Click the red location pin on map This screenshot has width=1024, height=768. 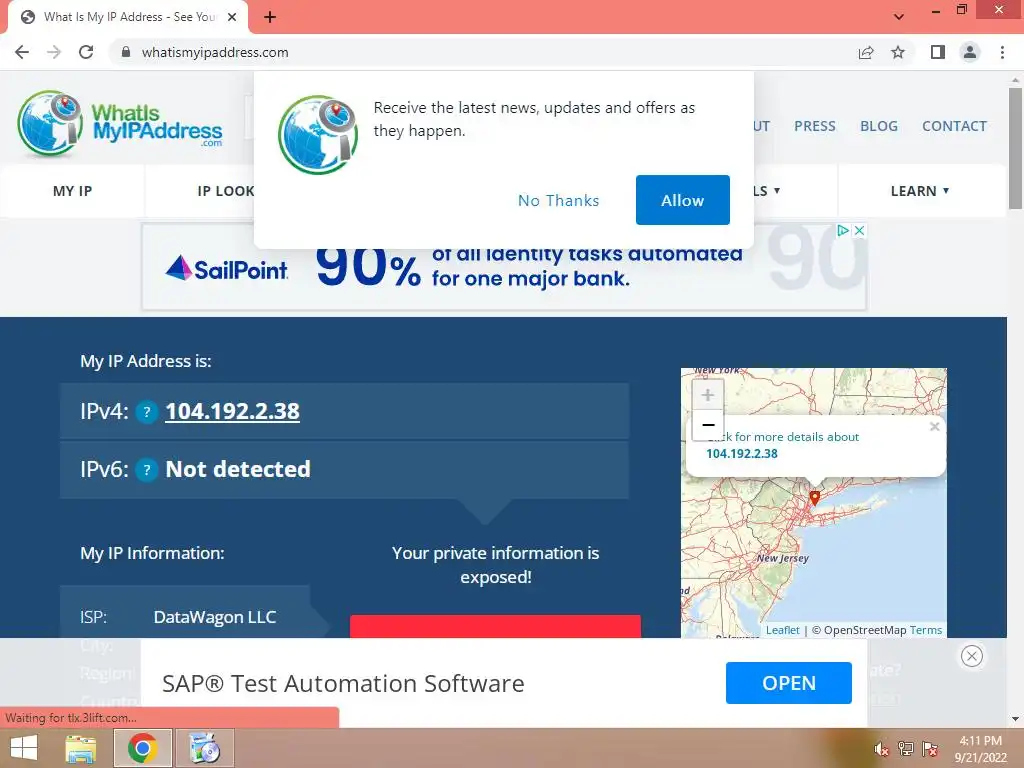coord(814,498)
